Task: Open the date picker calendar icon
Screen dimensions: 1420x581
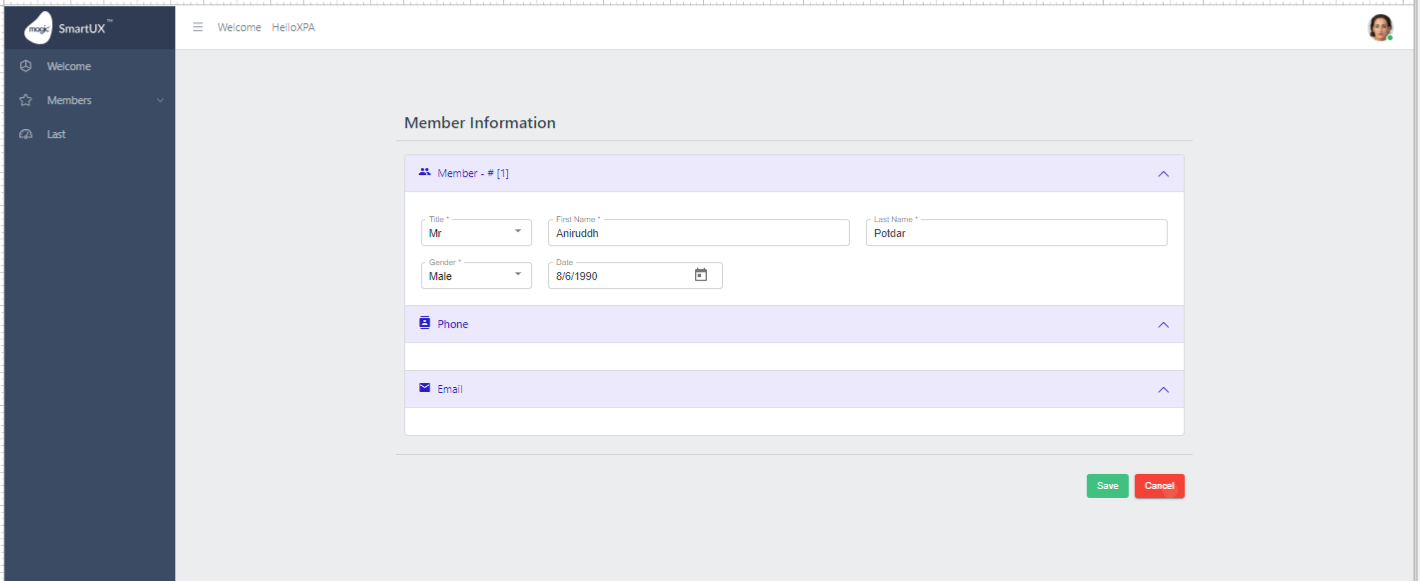Action: tap(701, 275)
